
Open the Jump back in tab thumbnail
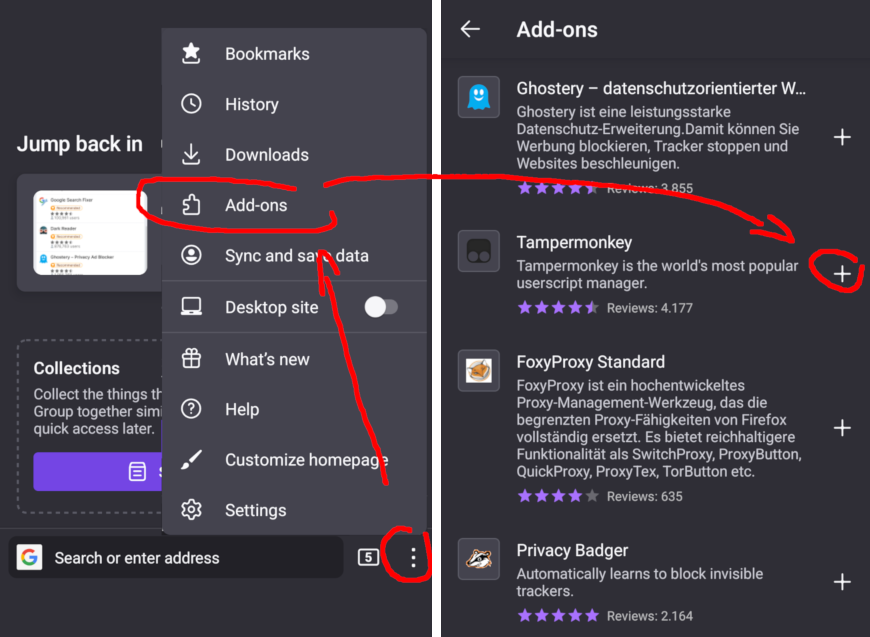(x=90, y=232)
